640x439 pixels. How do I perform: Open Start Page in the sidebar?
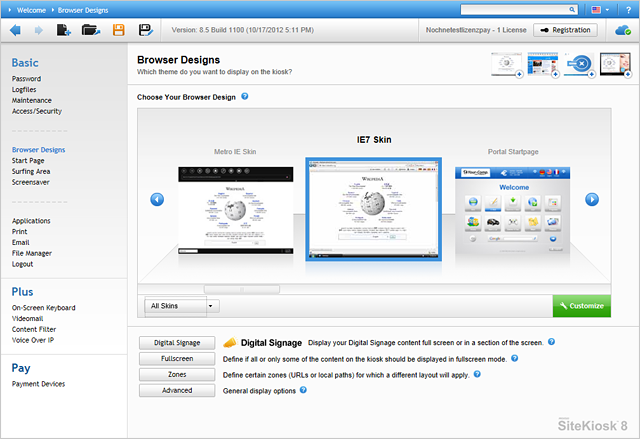[x=28, y=160]
